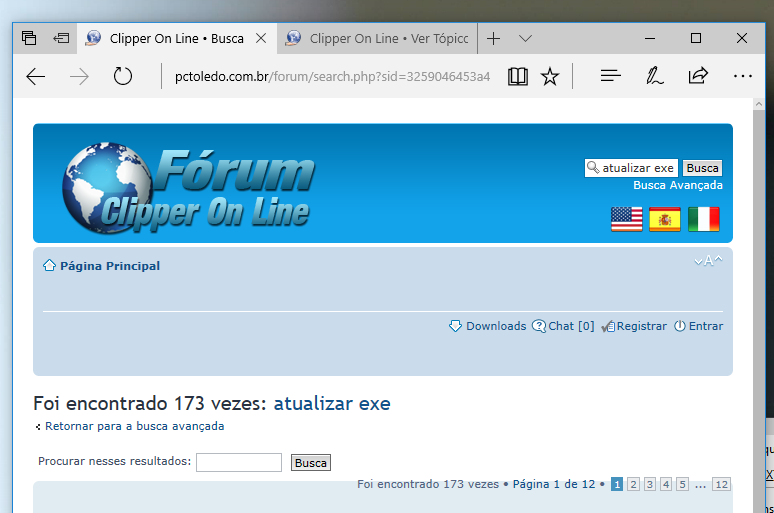Select the Italian flag language

point(704,219)
